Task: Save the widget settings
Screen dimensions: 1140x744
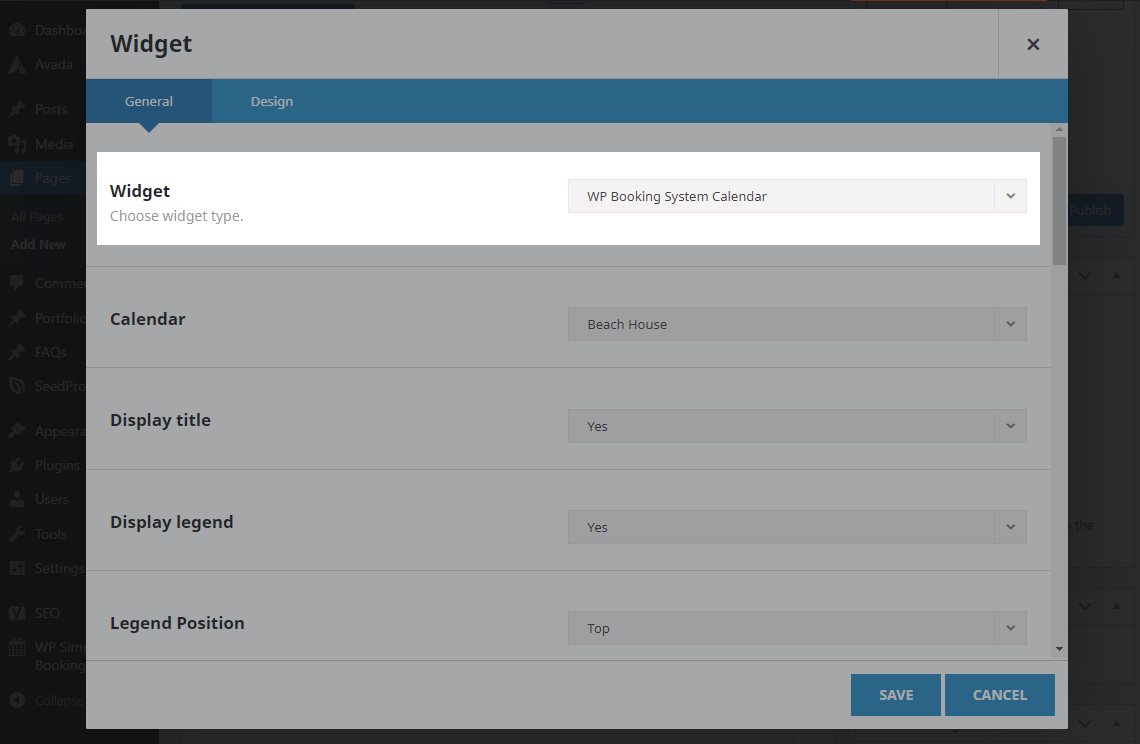Action: tap(895, 694)
